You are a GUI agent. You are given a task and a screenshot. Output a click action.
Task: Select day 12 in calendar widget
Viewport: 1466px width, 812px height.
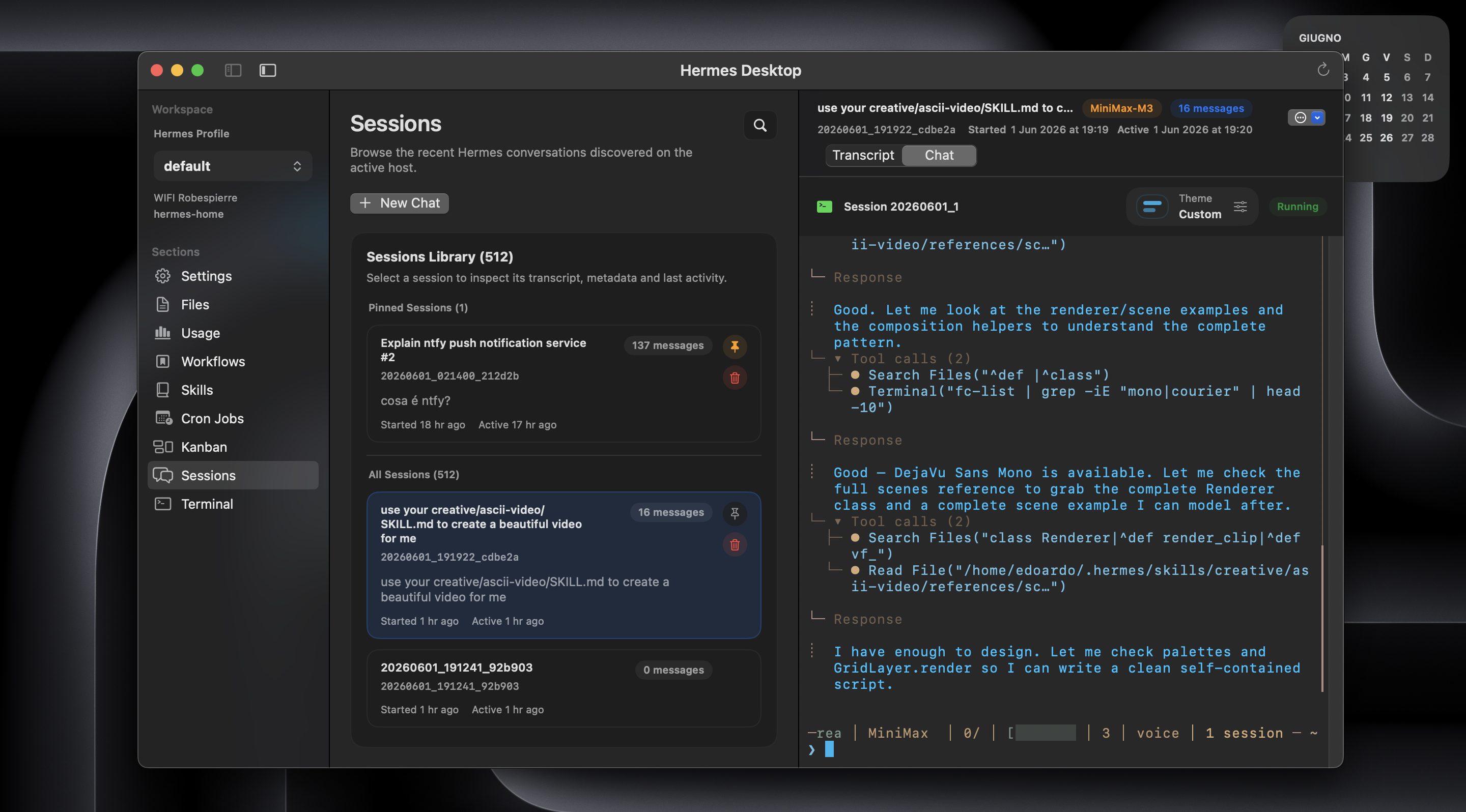click(x=1386, y=97)
